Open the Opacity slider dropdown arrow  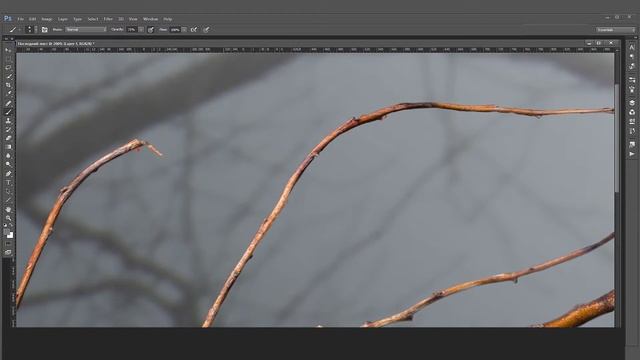(x=141, y=29)
